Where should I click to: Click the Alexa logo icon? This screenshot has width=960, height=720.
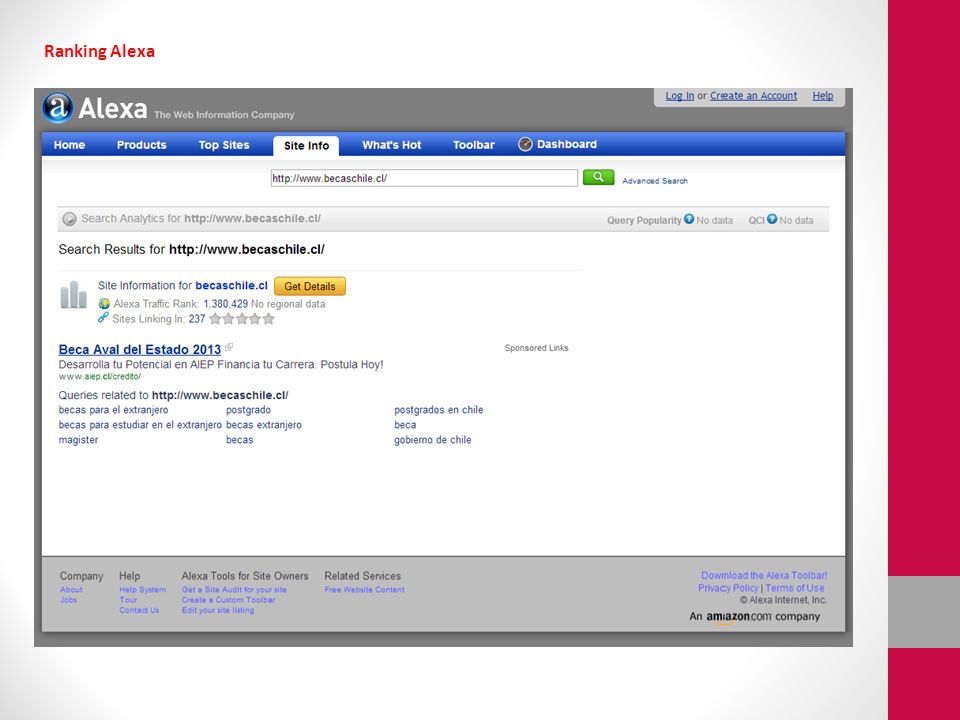coord(58,108)
